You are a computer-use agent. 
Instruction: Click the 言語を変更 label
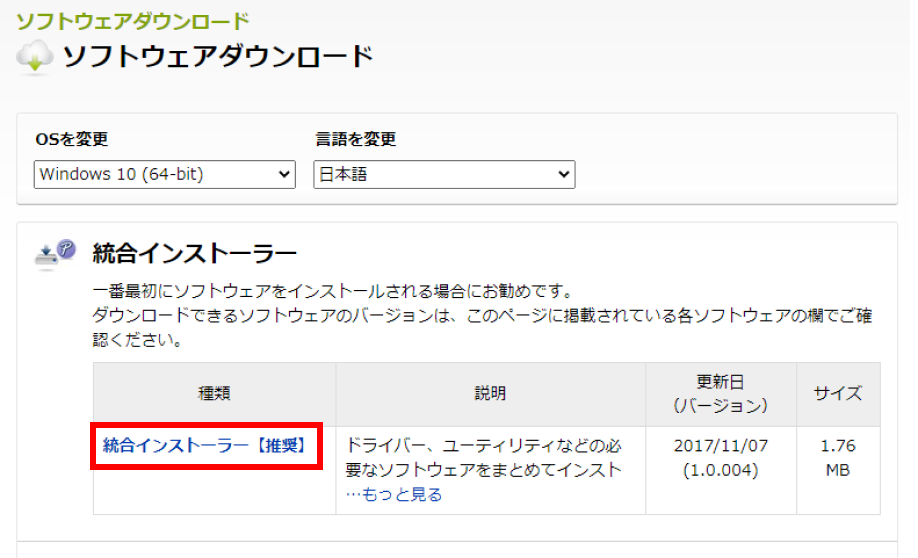click(355, 139)
